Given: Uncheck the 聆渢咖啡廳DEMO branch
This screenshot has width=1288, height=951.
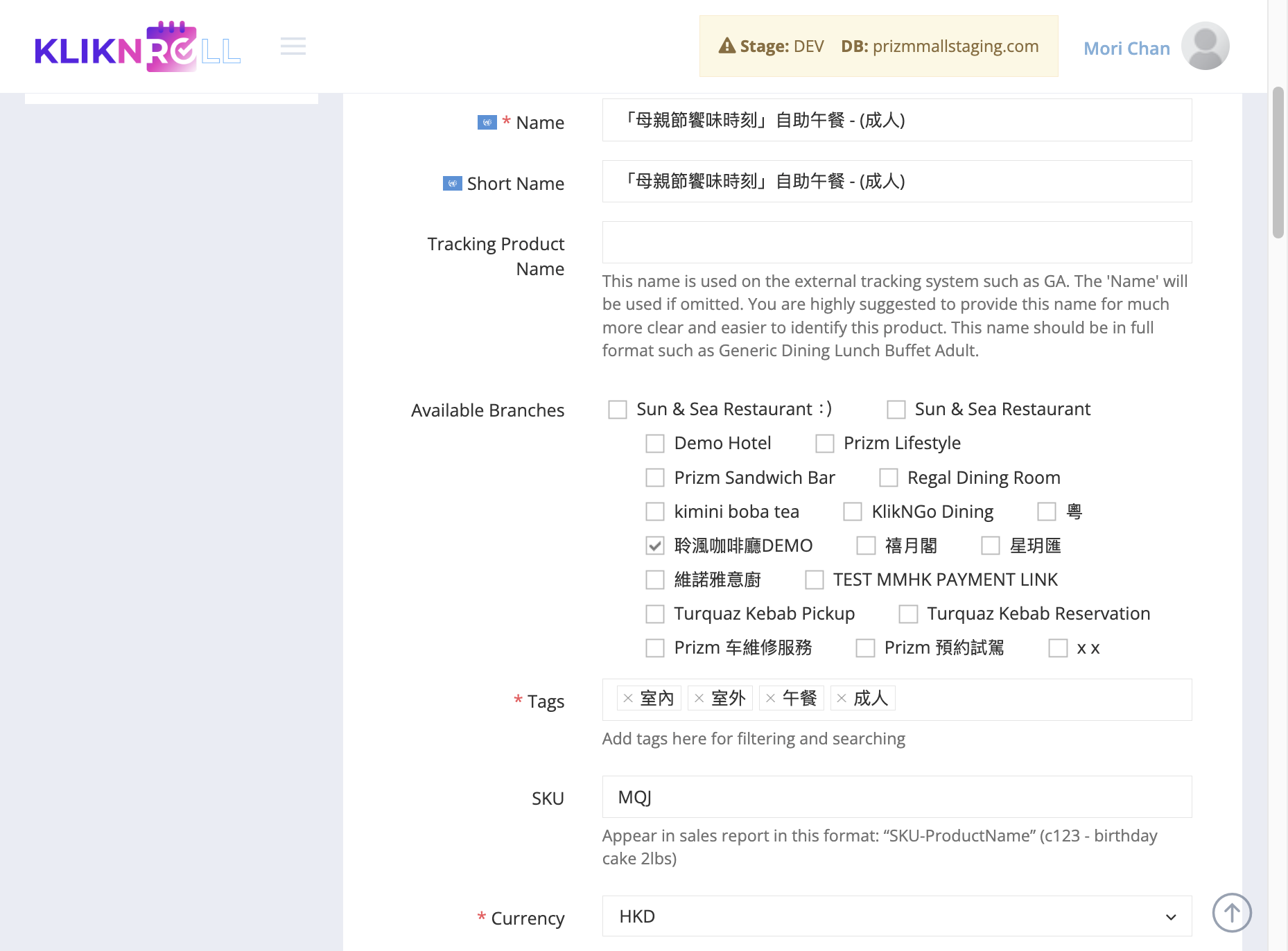Looking at the screenshot, I should tap(655, 546).
